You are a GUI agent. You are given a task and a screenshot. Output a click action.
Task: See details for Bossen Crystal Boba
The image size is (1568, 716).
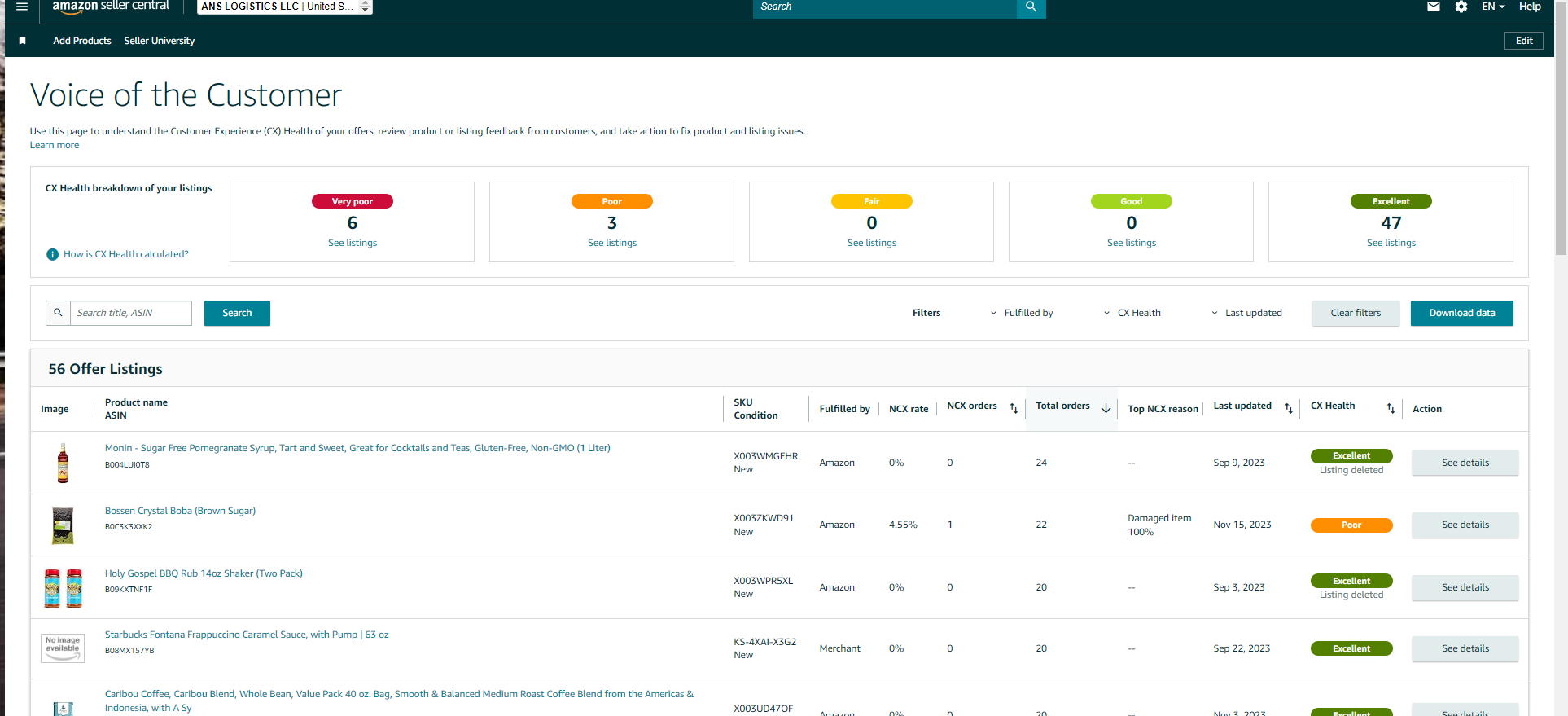1465,525
